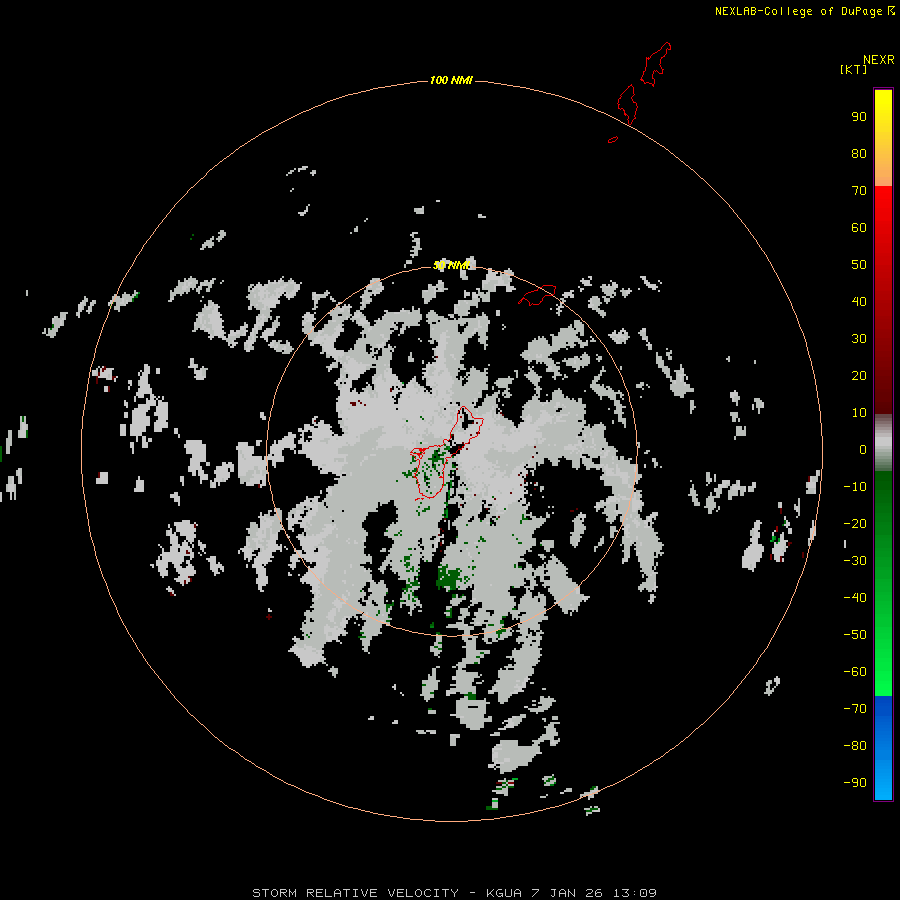Image resolution: width=900 pixels, height=900 pixels.
Task: Click the -90 value on velocity scale
Action: click(x=855, y=783)
